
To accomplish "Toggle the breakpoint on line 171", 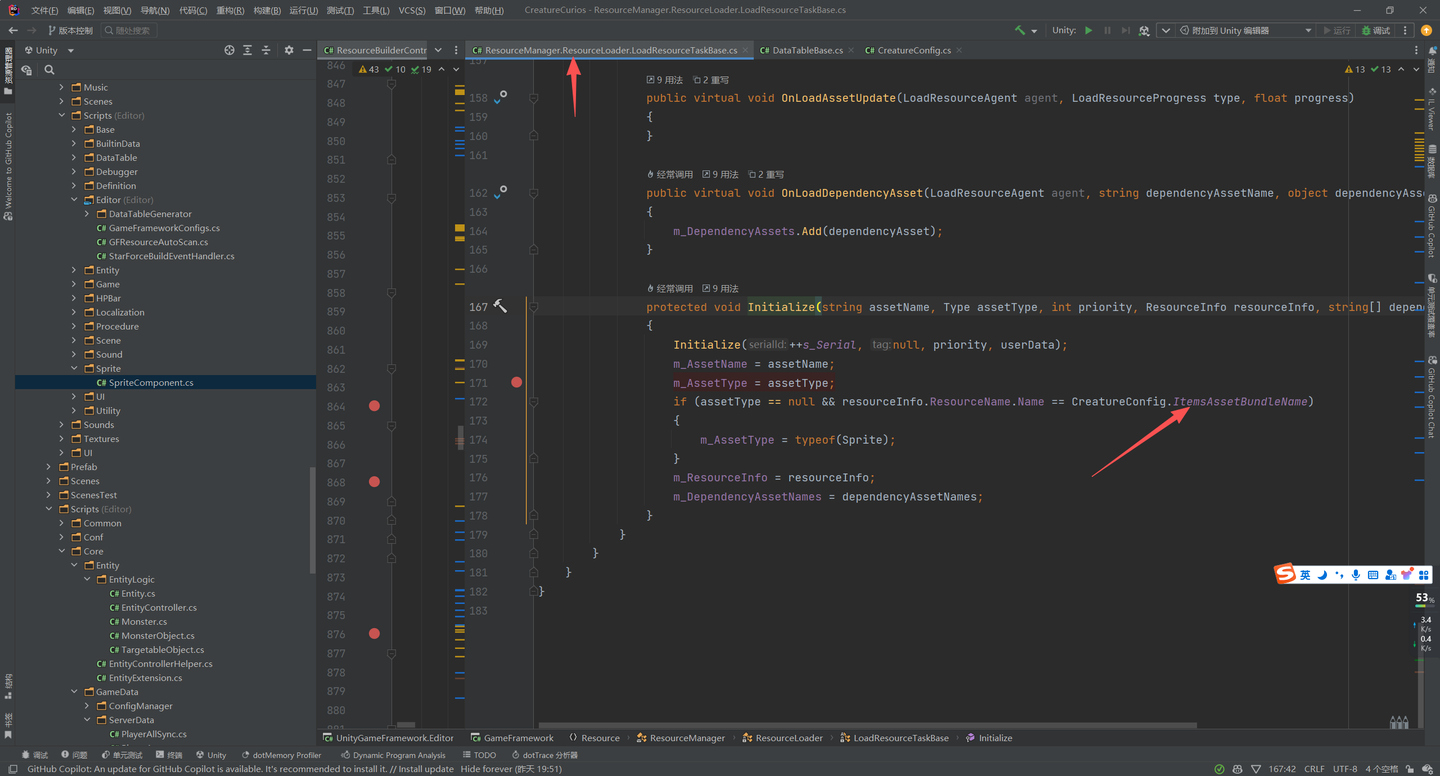I will tap(516, 382).
